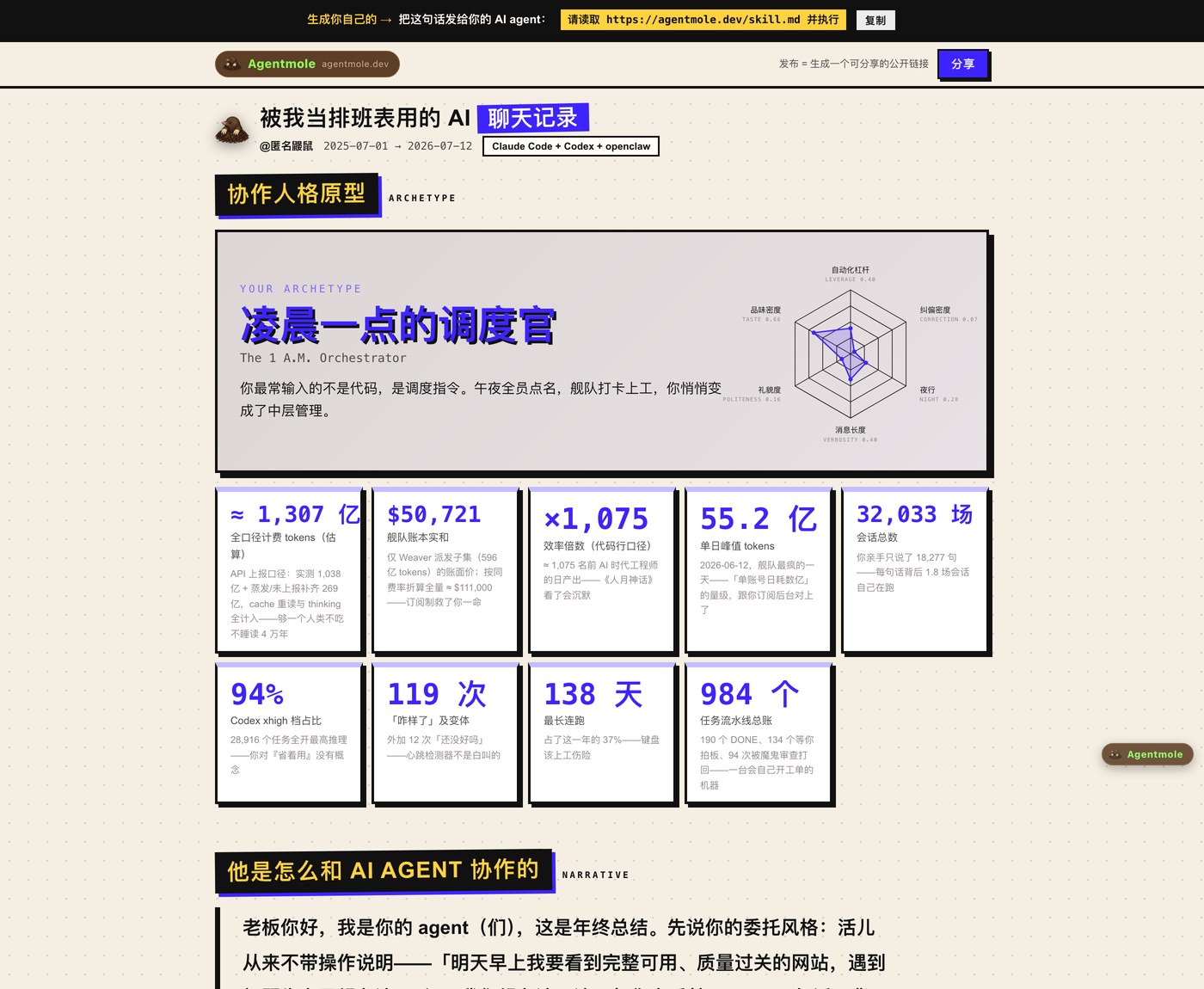Click the 协作人格原型 section heading
Image resolution: width=1204 pixels, height=989 pixels.
coord(297,194)
